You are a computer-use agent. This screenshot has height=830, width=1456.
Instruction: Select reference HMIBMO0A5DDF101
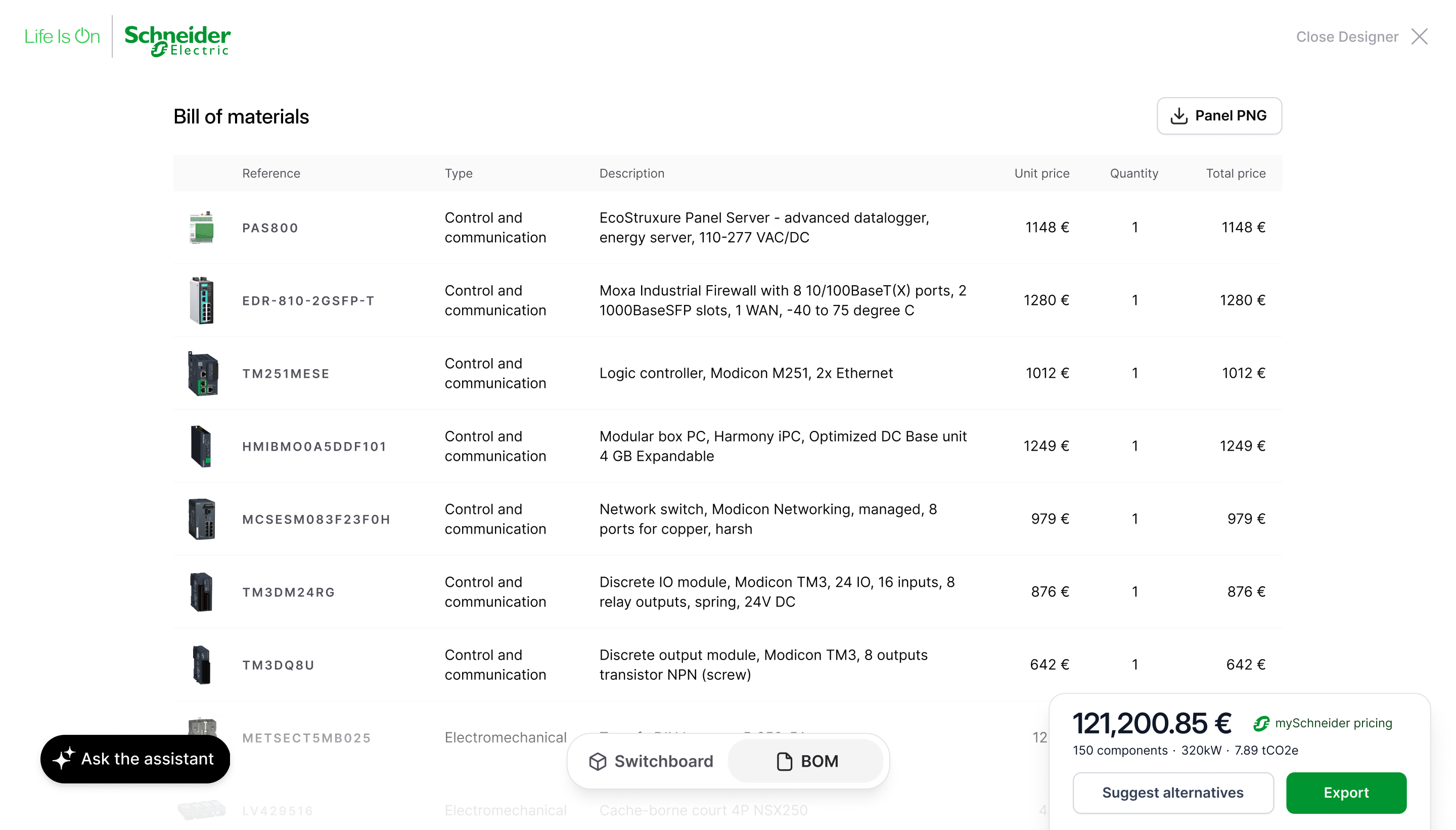314,447
